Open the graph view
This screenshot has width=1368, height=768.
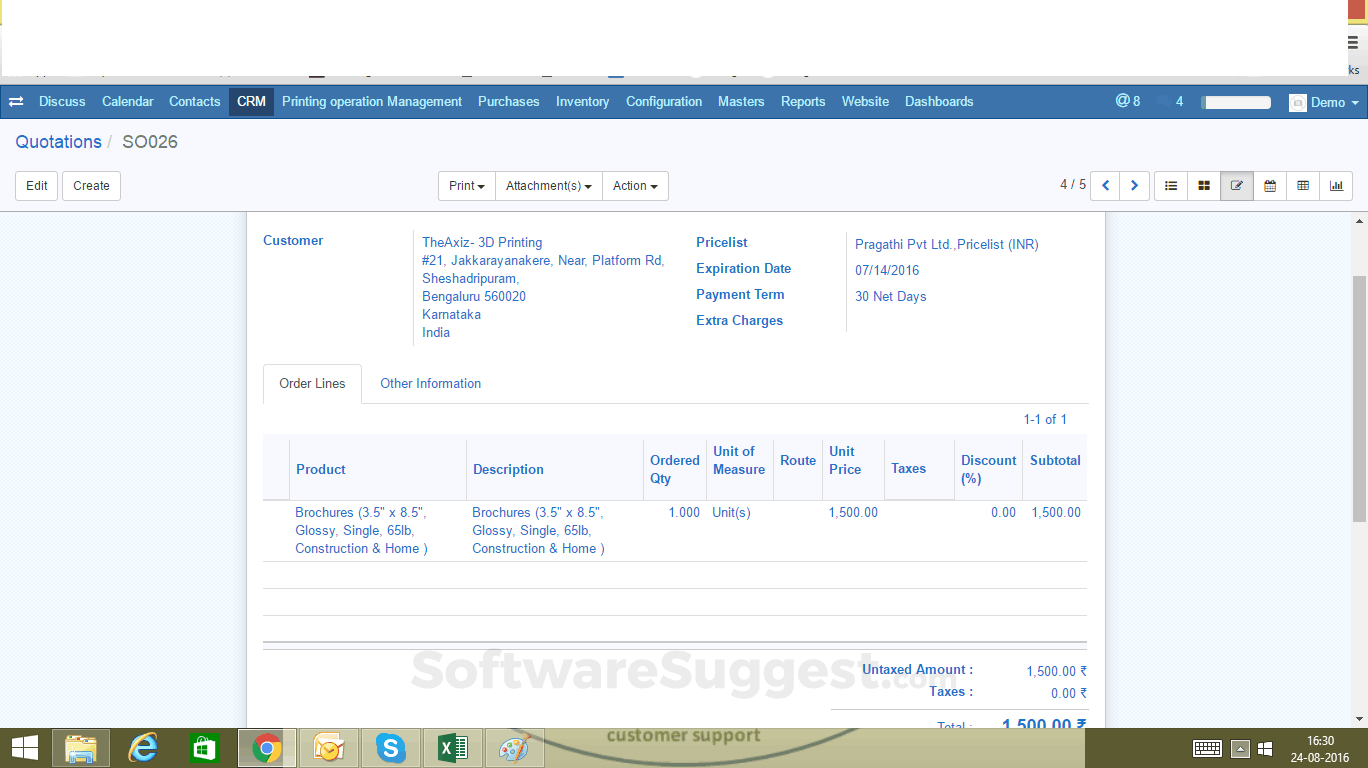(1336, 186)
